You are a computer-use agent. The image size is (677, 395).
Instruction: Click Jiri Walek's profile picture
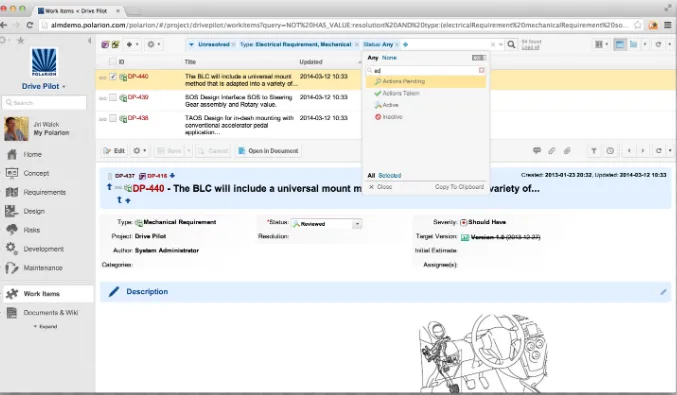(16, 129)
